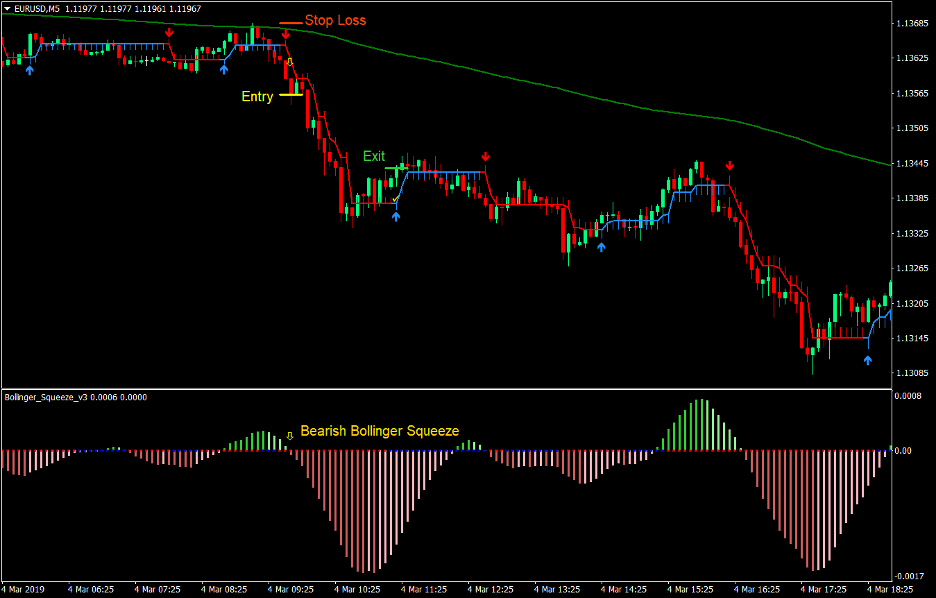Select the Exit label above the candles
The width and height of the screenshot is (936, 598).
(x=373, y=157)
